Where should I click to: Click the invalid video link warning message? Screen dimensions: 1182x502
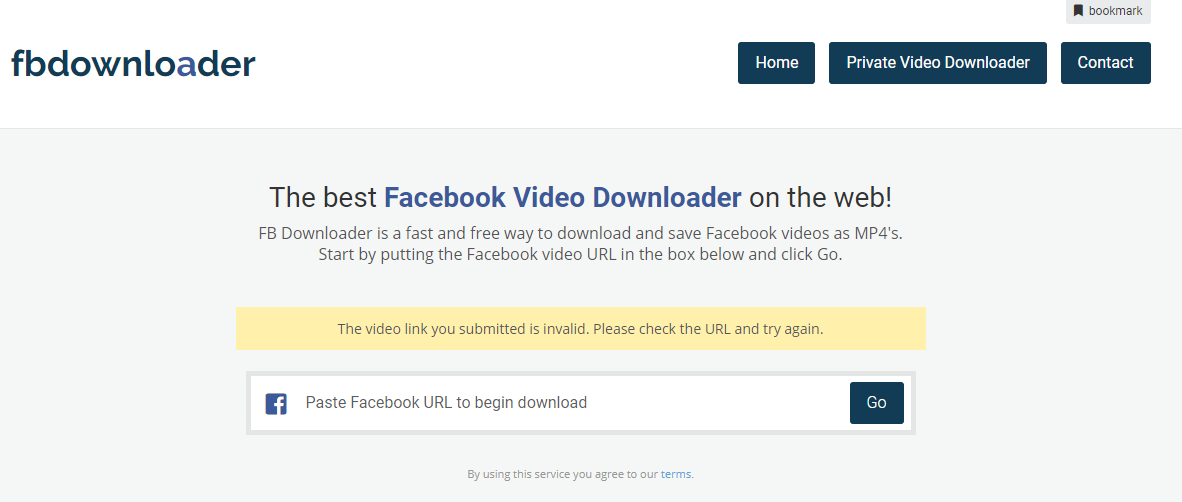pos(580,329)
